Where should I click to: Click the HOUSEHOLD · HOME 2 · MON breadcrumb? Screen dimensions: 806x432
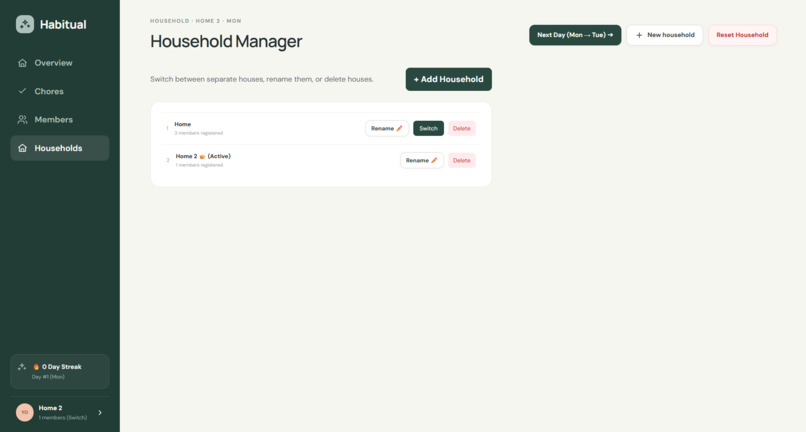coord(195,21)
